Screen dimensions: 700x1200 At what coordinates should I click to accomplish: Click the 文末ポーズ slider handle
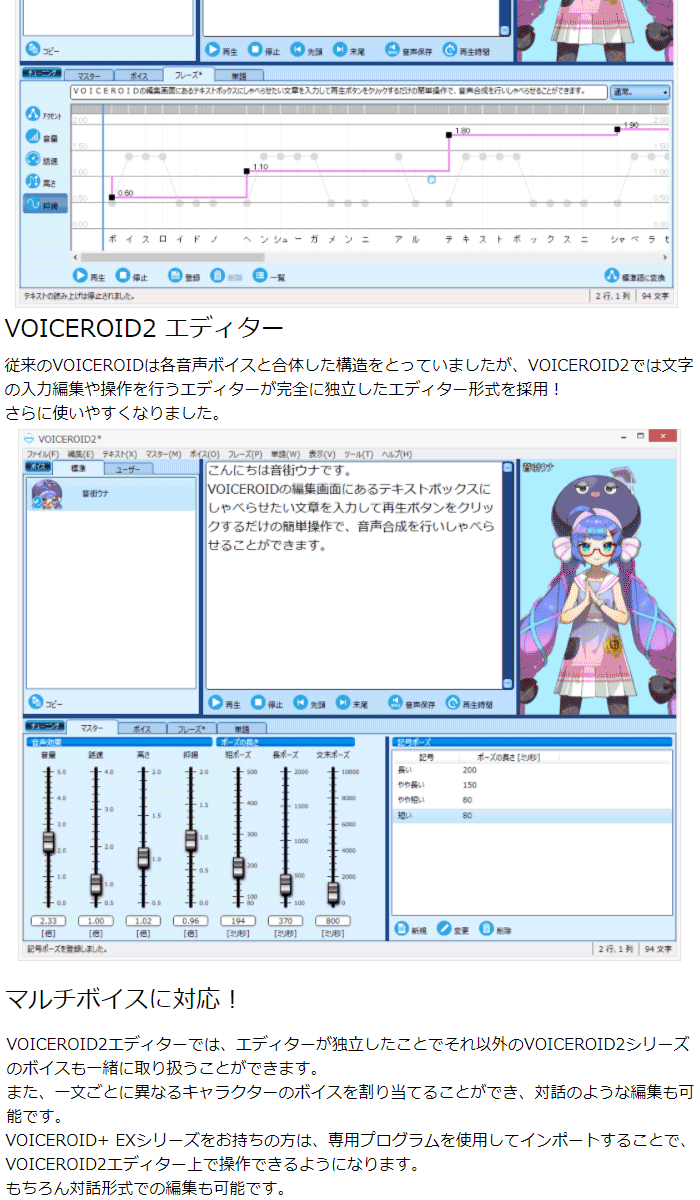tap(333, 893)
